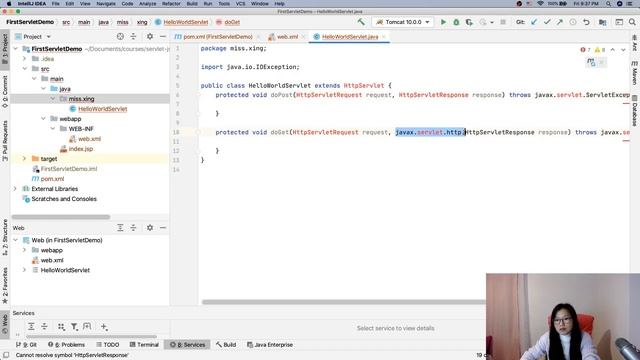Click the Group By icon in Services

[61, 327]
